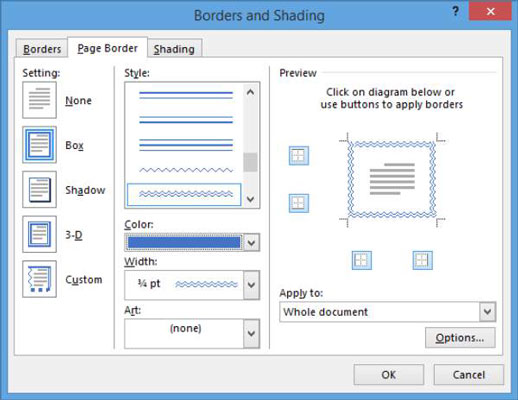Click the blue Color swatch field
The image size is (518, 400).
pyautogui.click(x=184, y=242)
